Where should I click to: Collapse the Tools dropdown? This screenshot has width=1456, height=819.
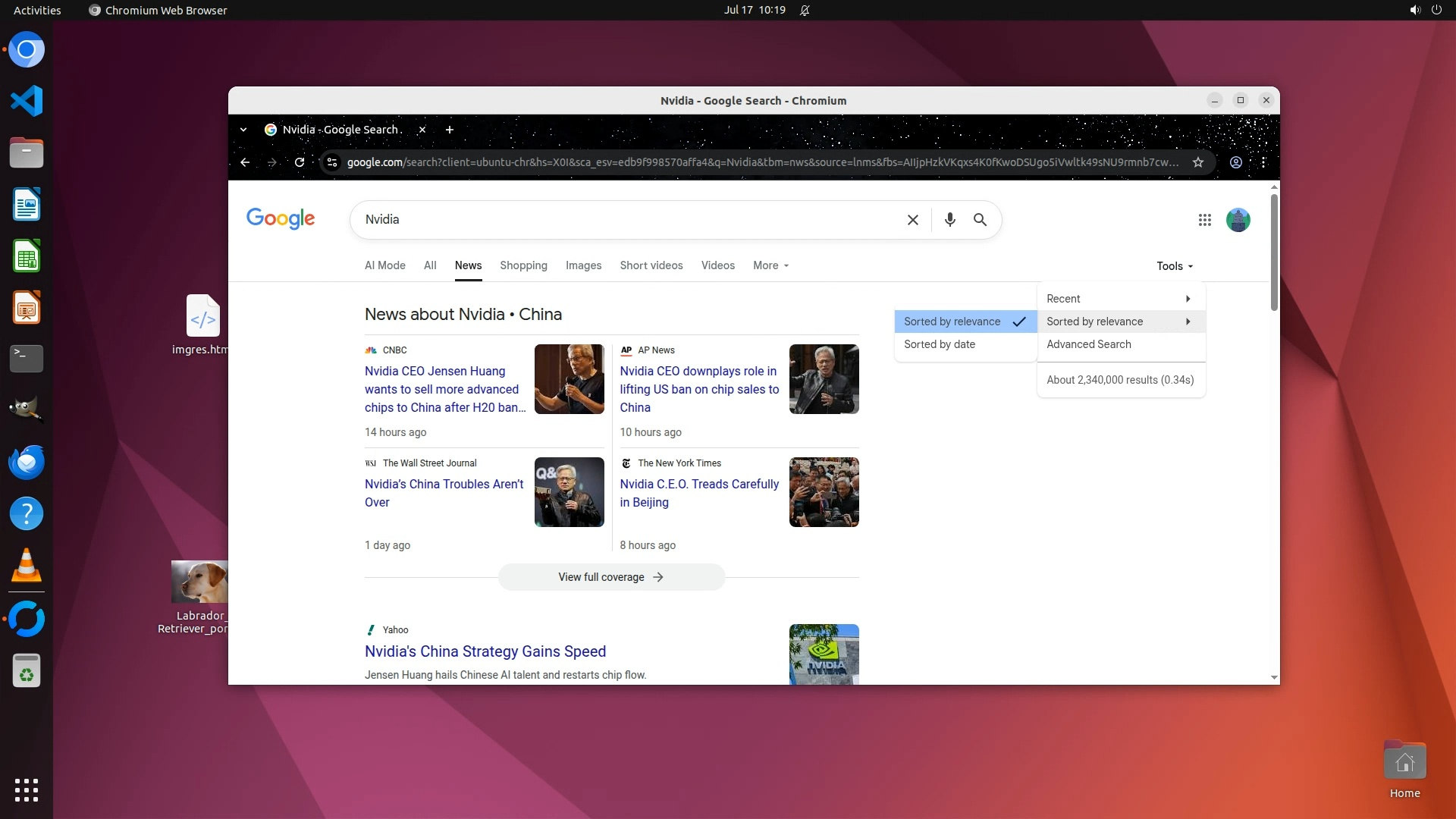tap(1174, 266)
